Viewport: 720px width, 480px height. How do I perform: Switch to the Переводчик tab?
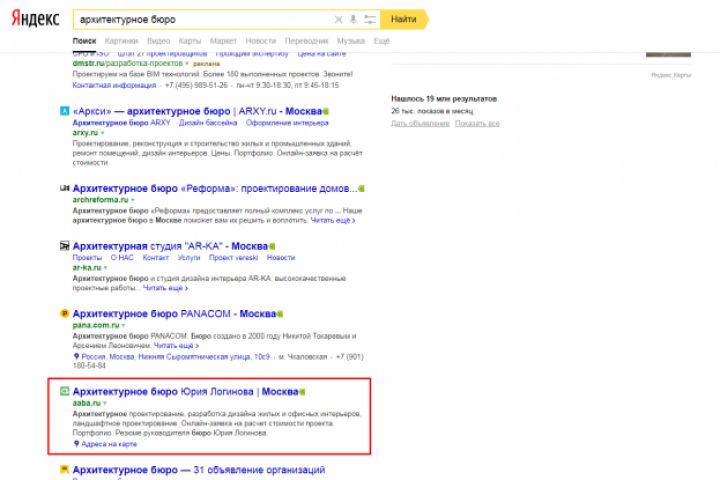(307, 41)
